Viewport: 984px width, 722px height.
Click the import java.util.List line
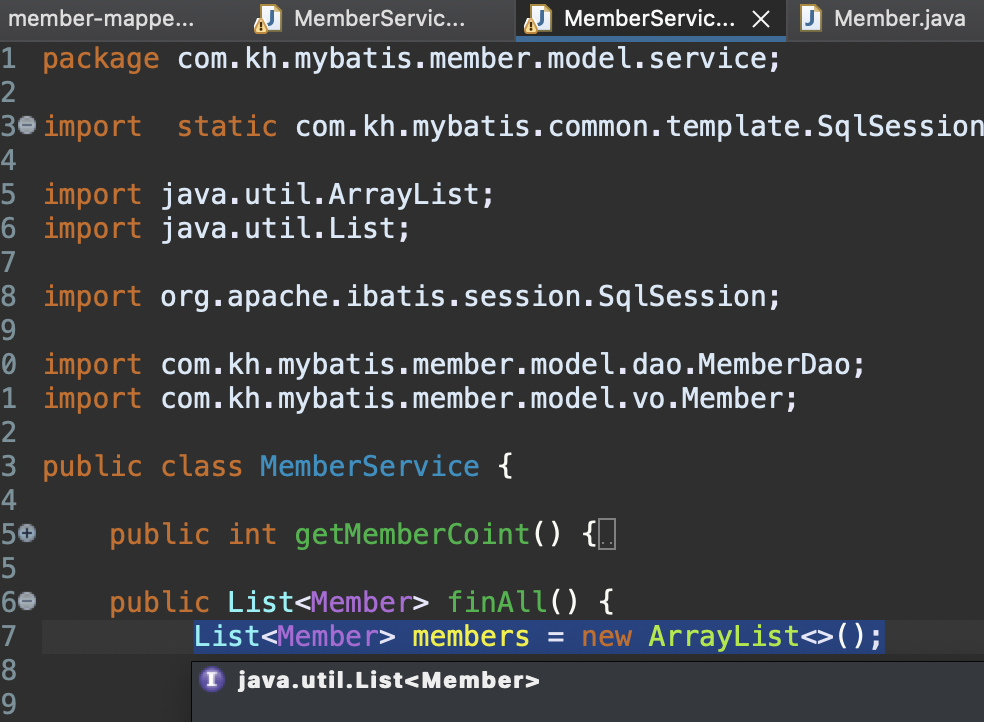click(227, 228)
